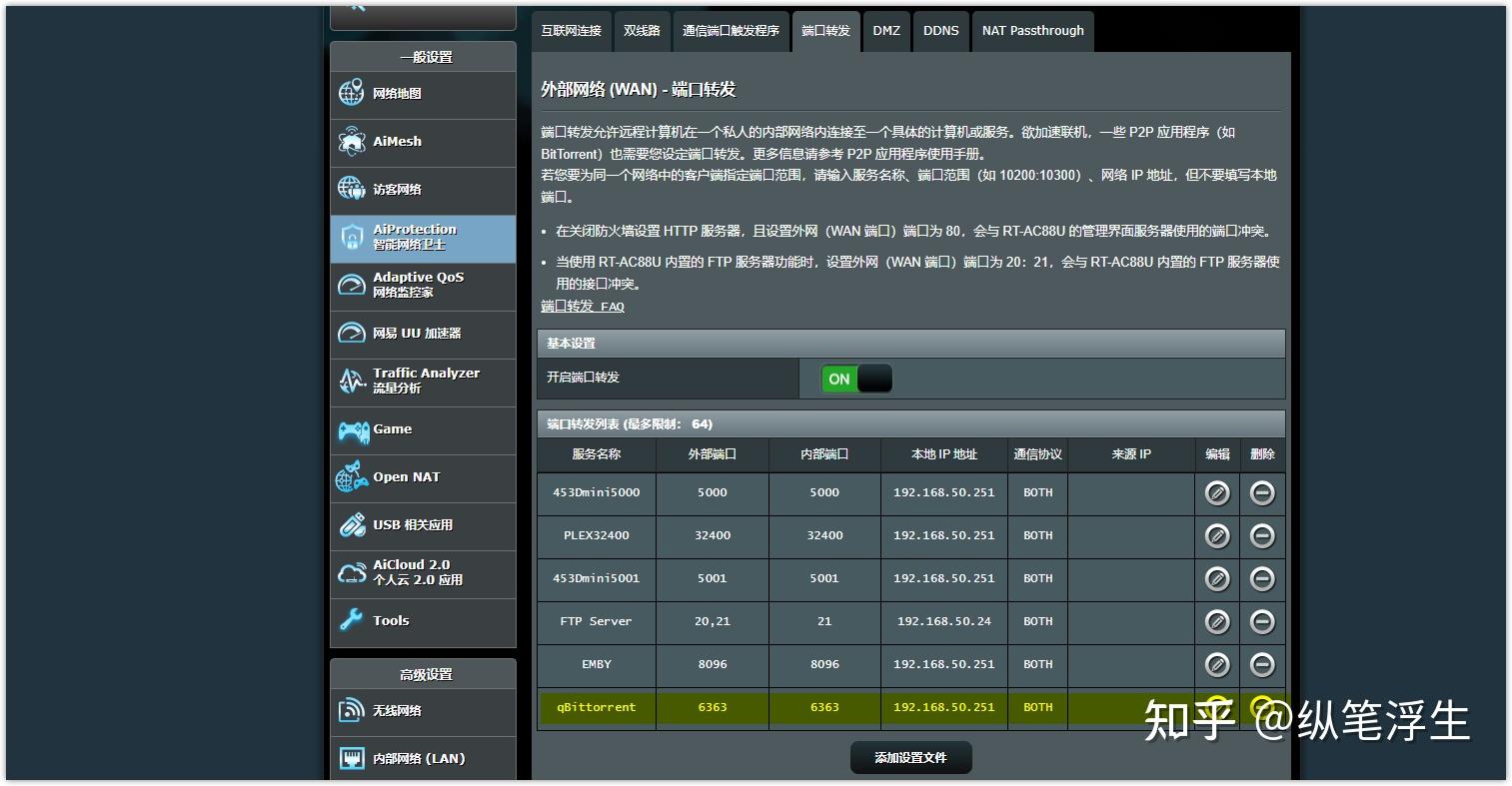Open Traffic Analyzer 流量分析 icon
Viewport: 1512px width, 786px height.
click(x=351, y=381)
